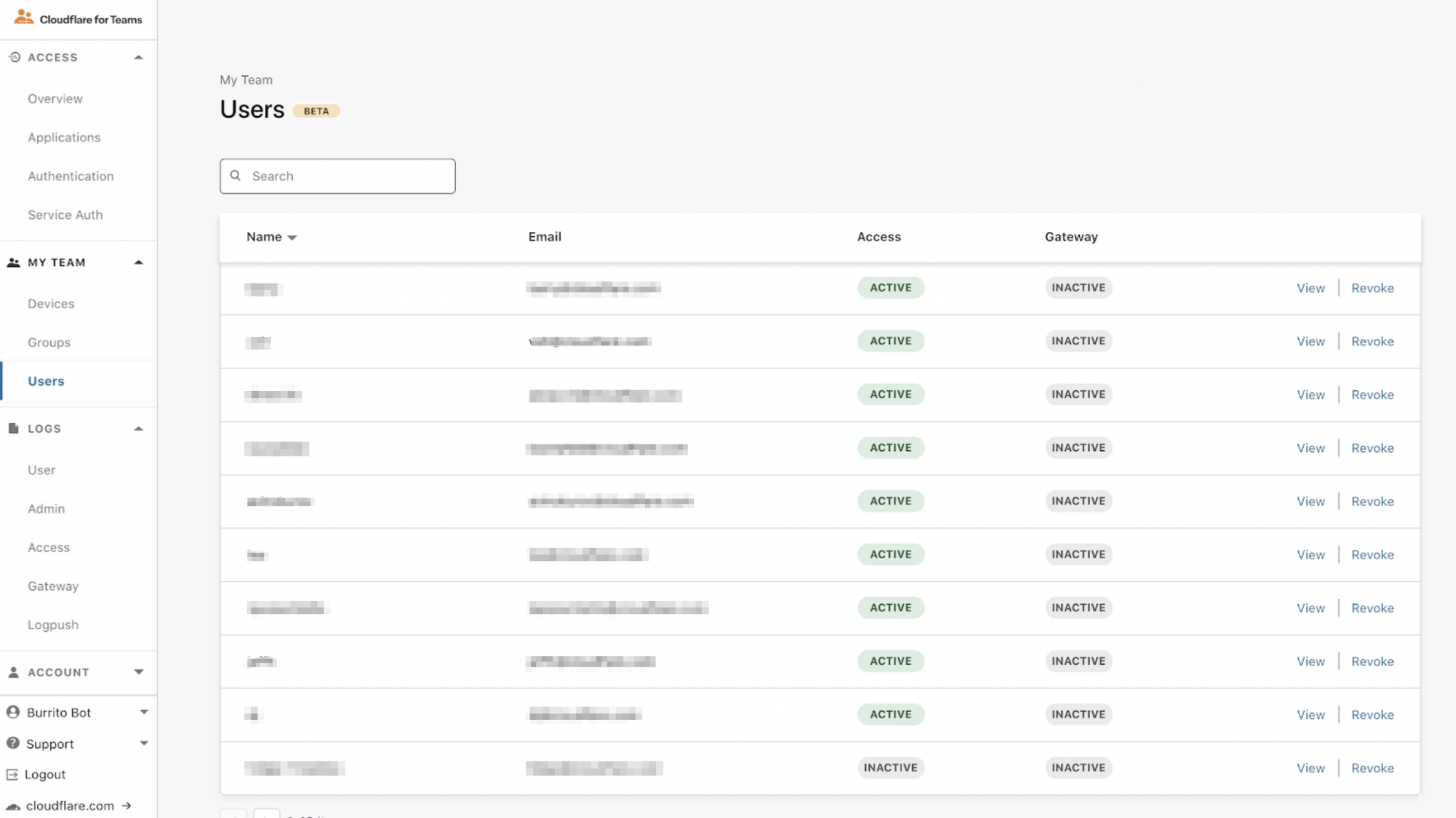Screen dimensions: 1456x818
Task: Collapse the My Team section chevron
Action: point(139,262)
